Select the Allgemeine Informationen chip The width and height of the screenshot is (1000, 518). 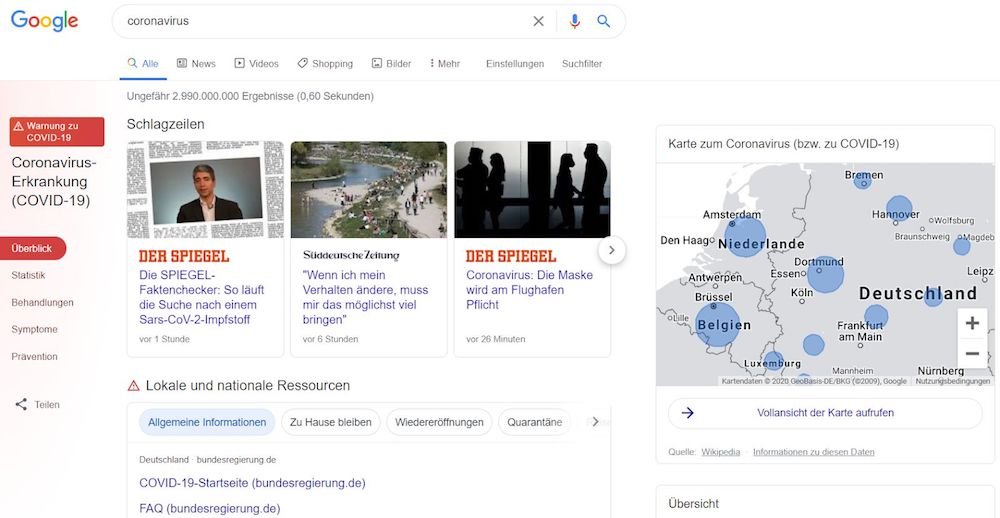[207, 422]
